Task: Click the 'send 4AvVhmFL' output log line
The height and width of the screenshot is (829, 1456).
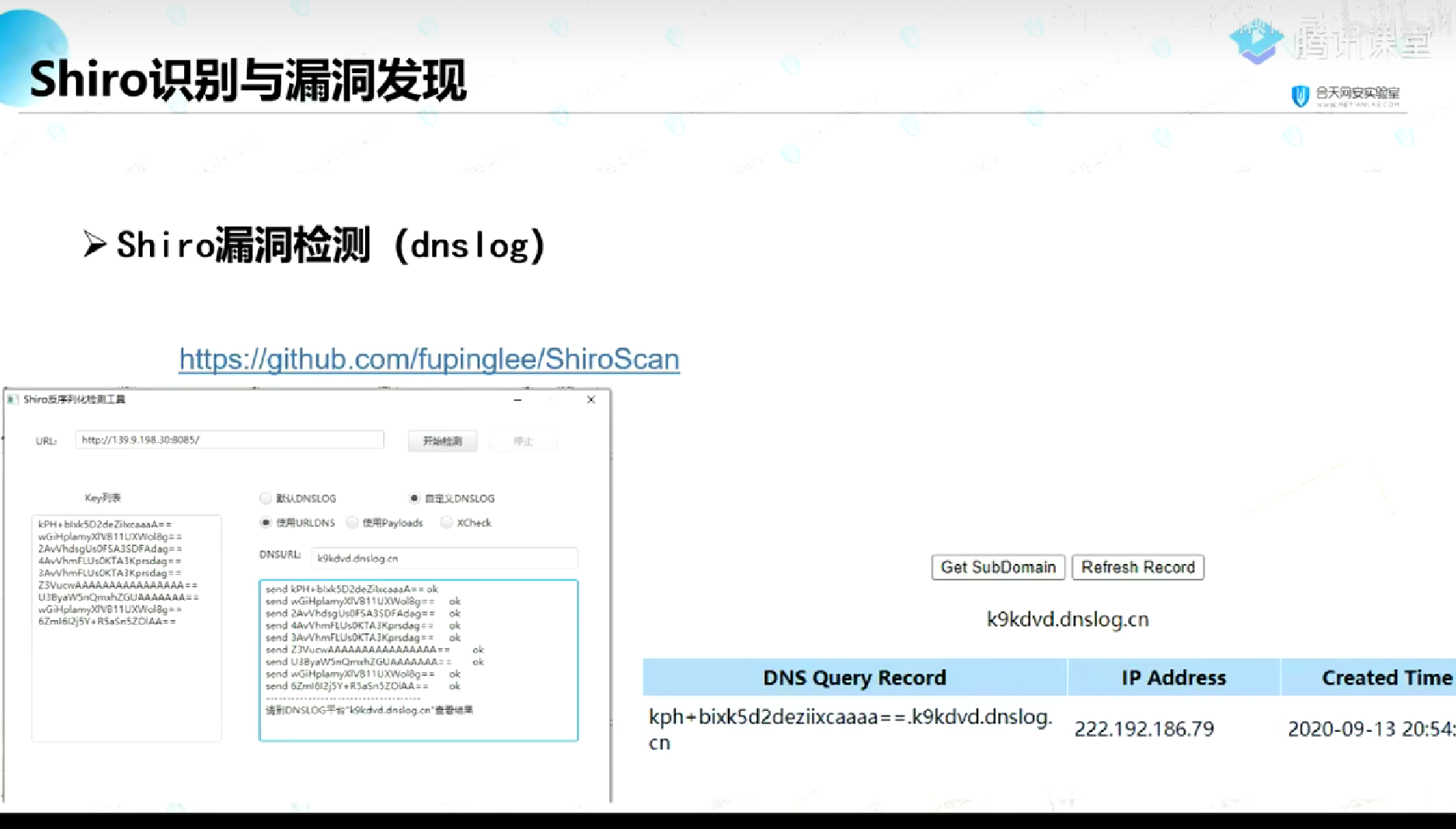Action: coord(363,625)
